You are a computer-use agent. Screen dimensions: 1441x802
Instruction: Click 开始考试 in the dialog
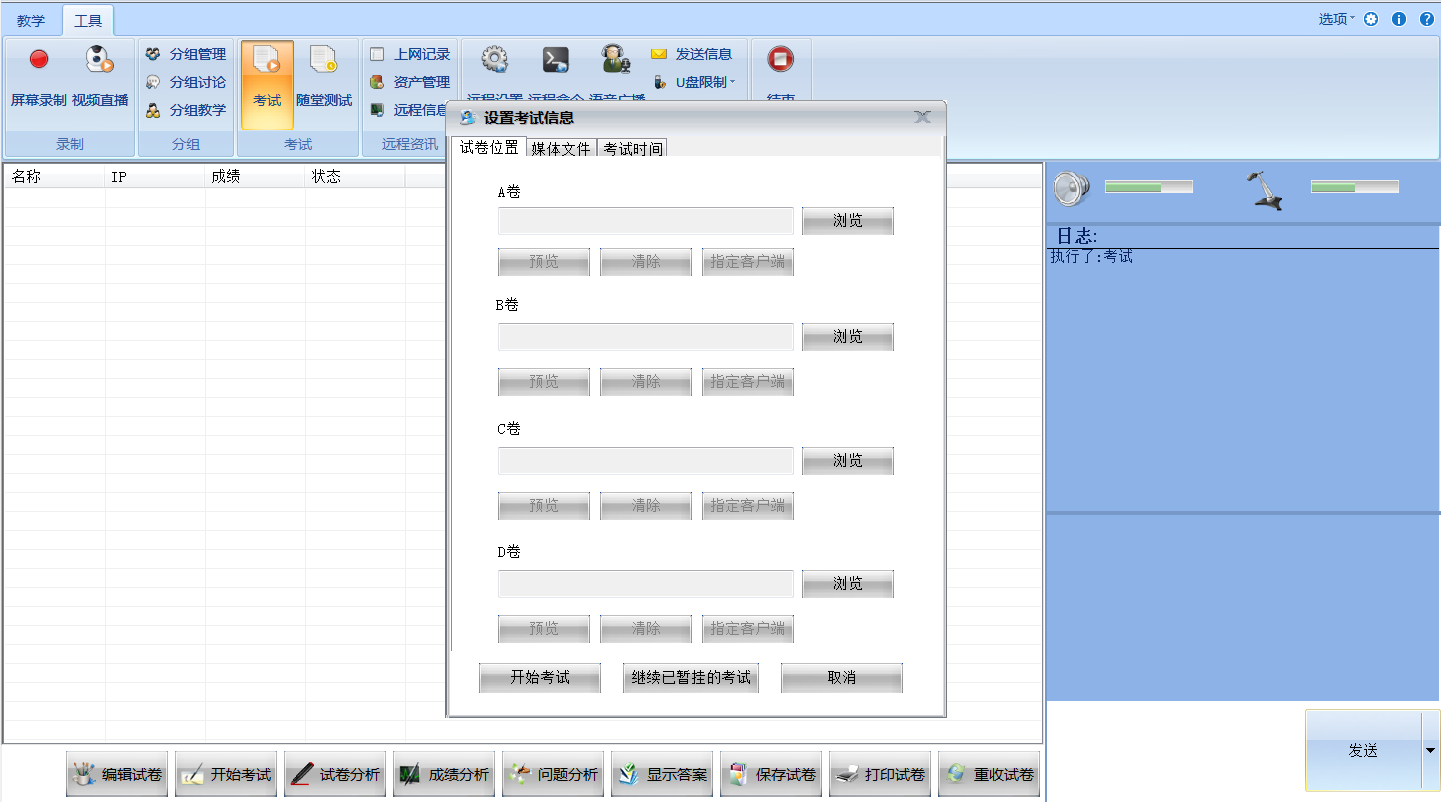click(540, 678)
